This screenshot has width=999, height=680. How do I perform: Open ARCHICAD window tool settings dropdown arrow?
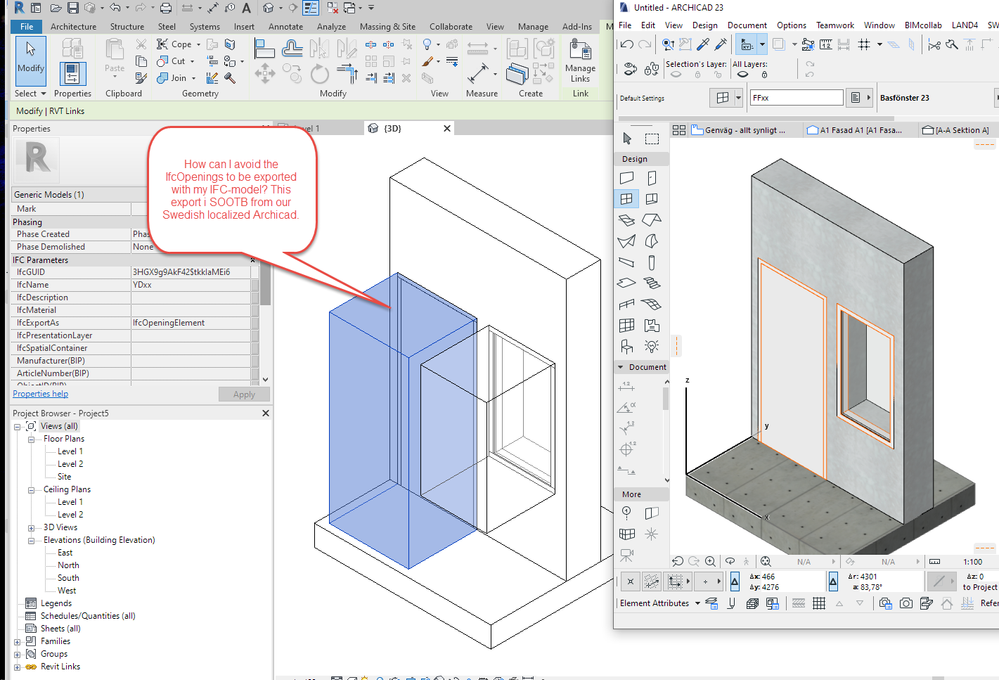(x=738, y=98)
